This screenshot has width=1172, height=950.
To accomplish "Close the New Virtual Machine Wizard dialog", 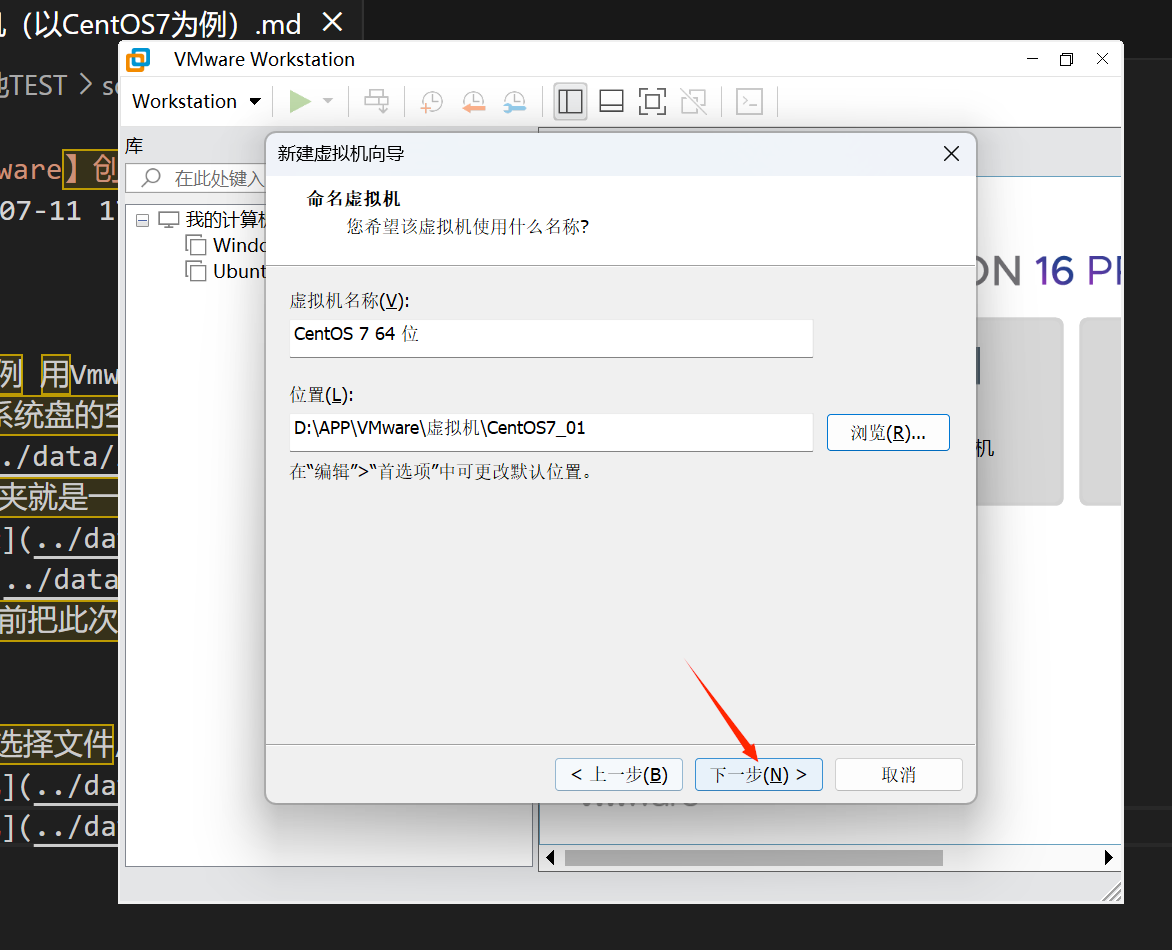I will click(951, 154).
